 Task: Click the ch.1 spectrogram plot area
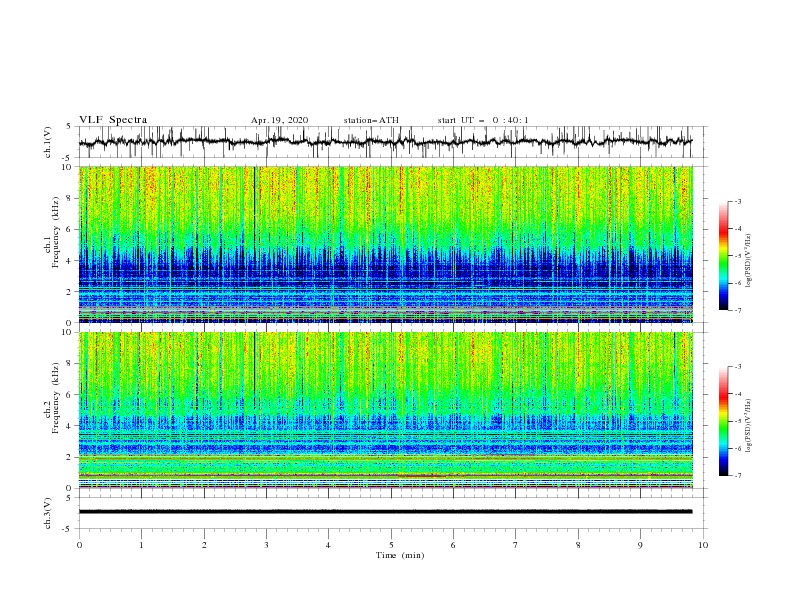click(x=385, y=244)
